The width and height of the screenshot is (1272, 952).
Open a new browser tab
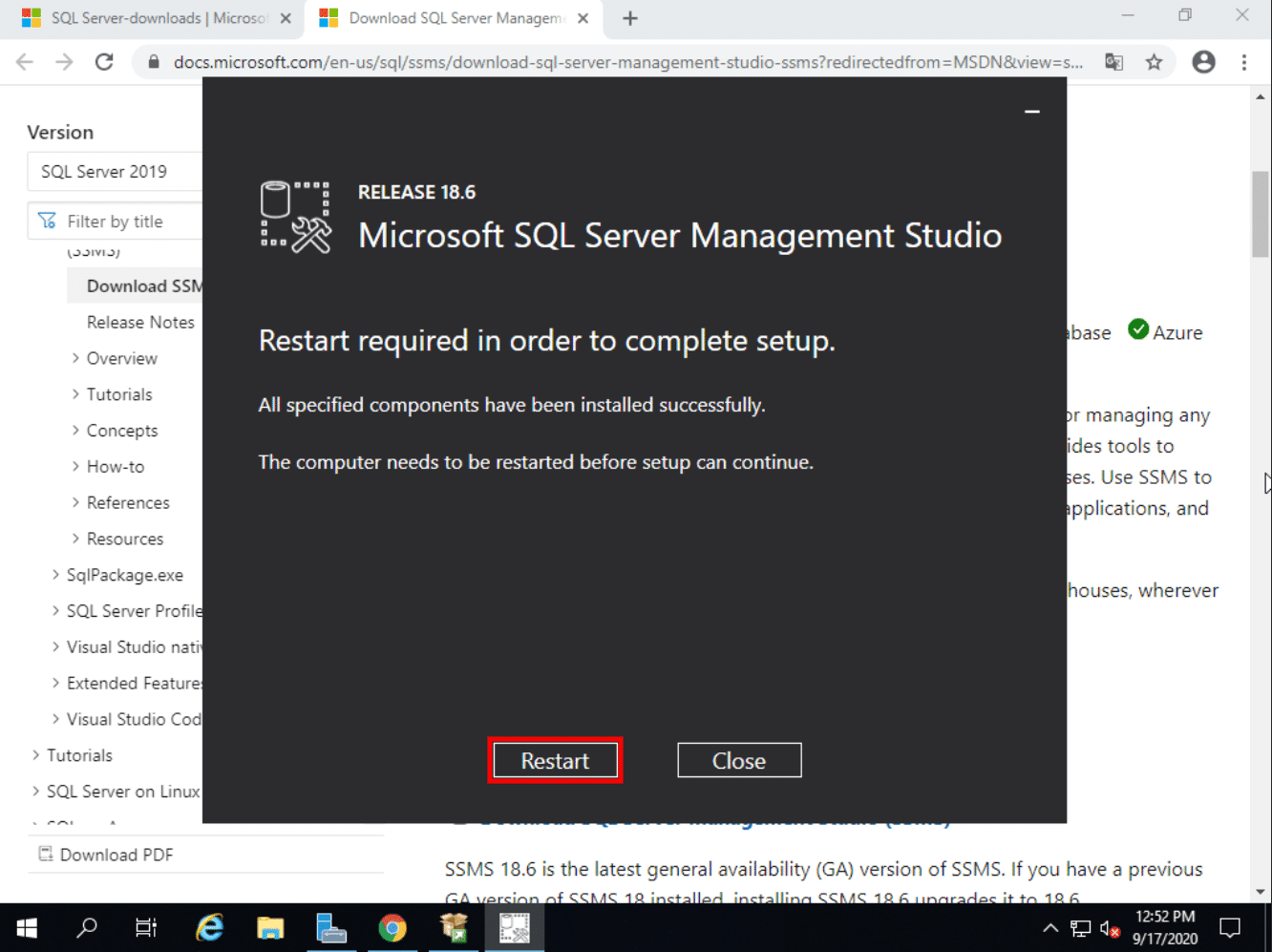point(630,18)
